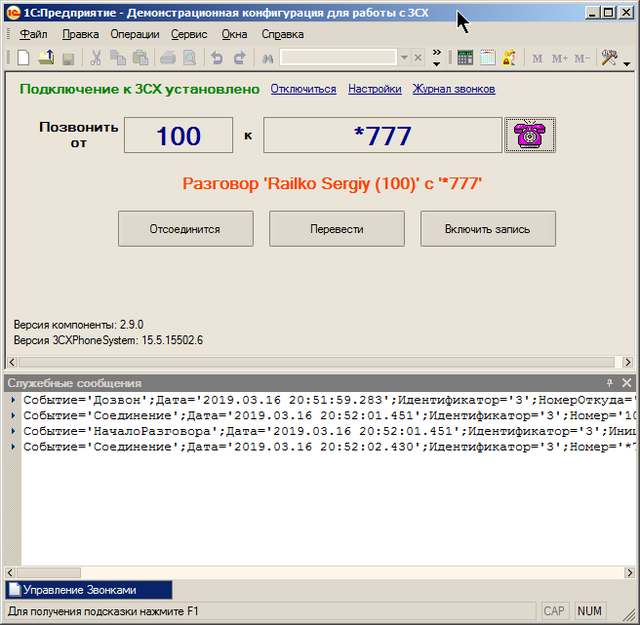Screen dimensions: 640x625
Task: Click the binoculars search icon
Action: pyautogui.click(x=268, y=58)
